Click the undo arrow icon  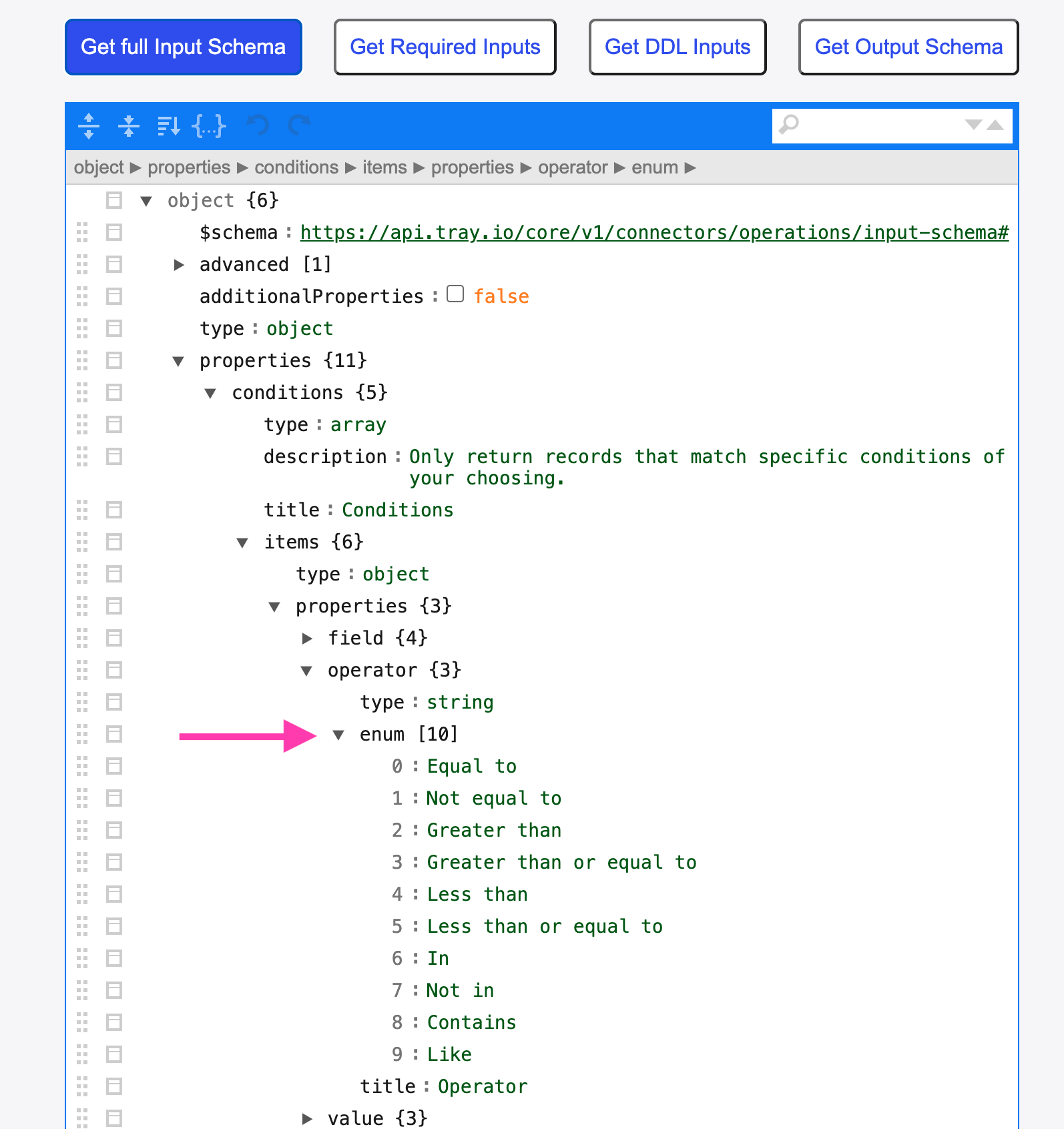(x=258, y=125)
